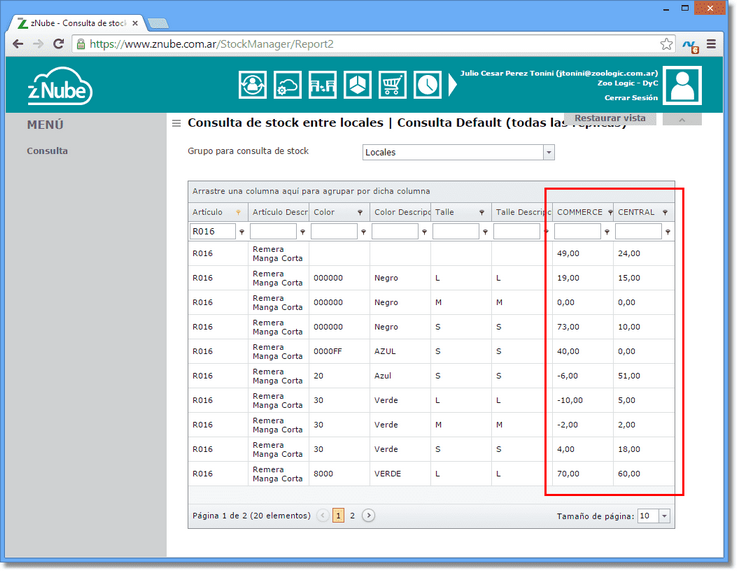Click Restaurar vista button
Viewport: 737px width, 571px height.
pos(610,118)
